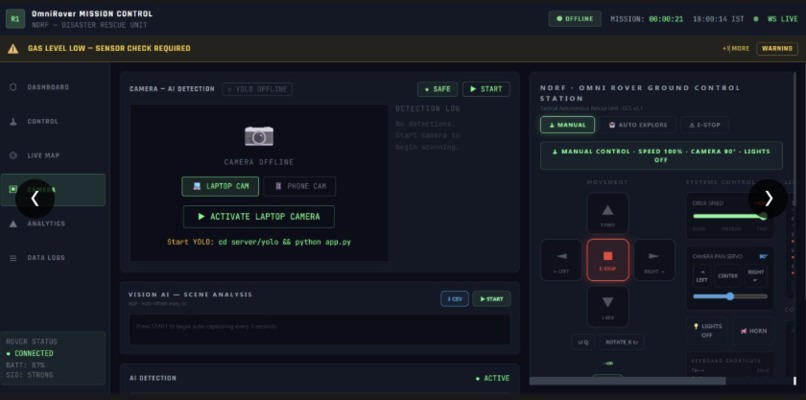Click the 'GAS LEVEL LOW' alert text
Screen dimensions: 806x400
[x=109, y=48]
